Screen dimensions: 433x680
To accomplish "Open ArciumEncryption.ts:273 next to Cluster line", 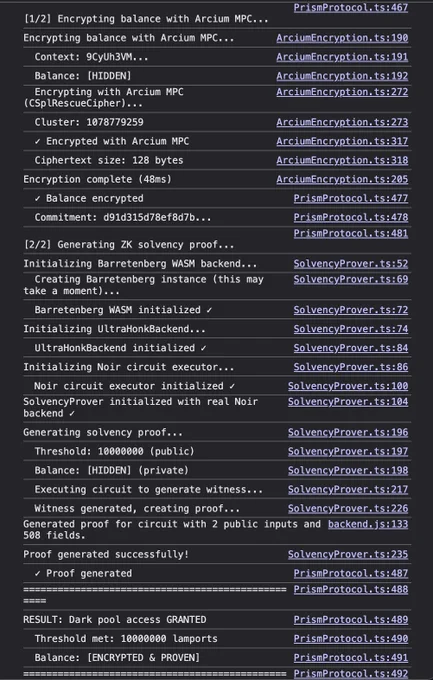I will tap(342, 122).
